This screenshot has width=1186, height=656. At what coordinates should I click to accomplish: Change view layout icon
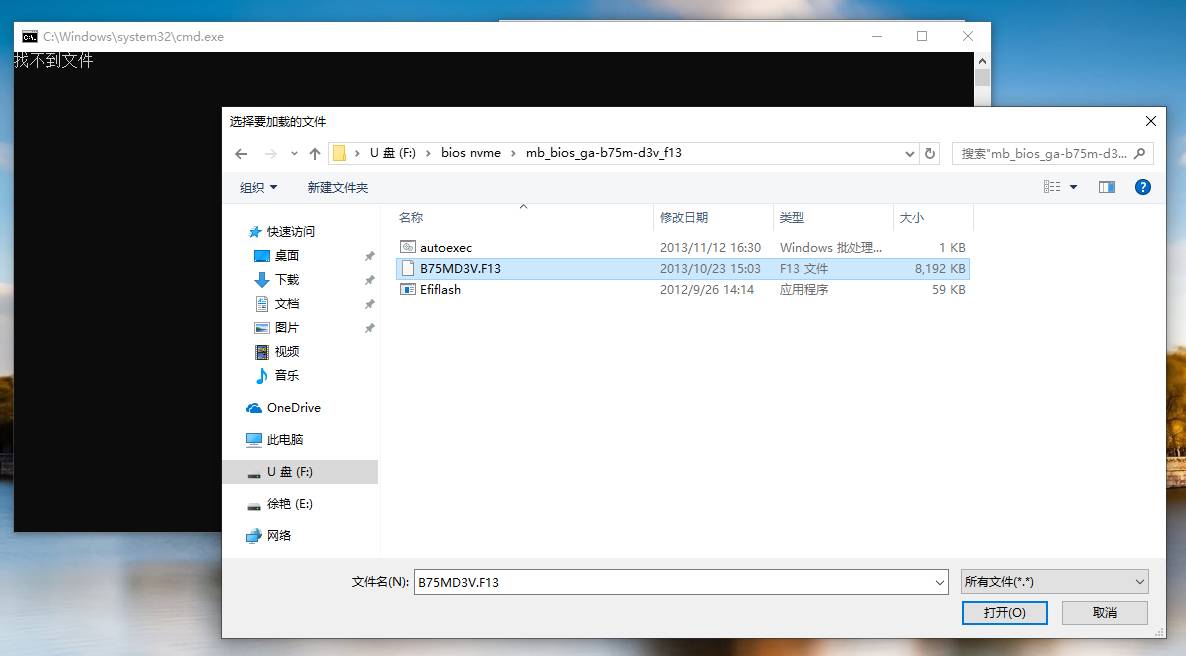(x=1052, y=187)
